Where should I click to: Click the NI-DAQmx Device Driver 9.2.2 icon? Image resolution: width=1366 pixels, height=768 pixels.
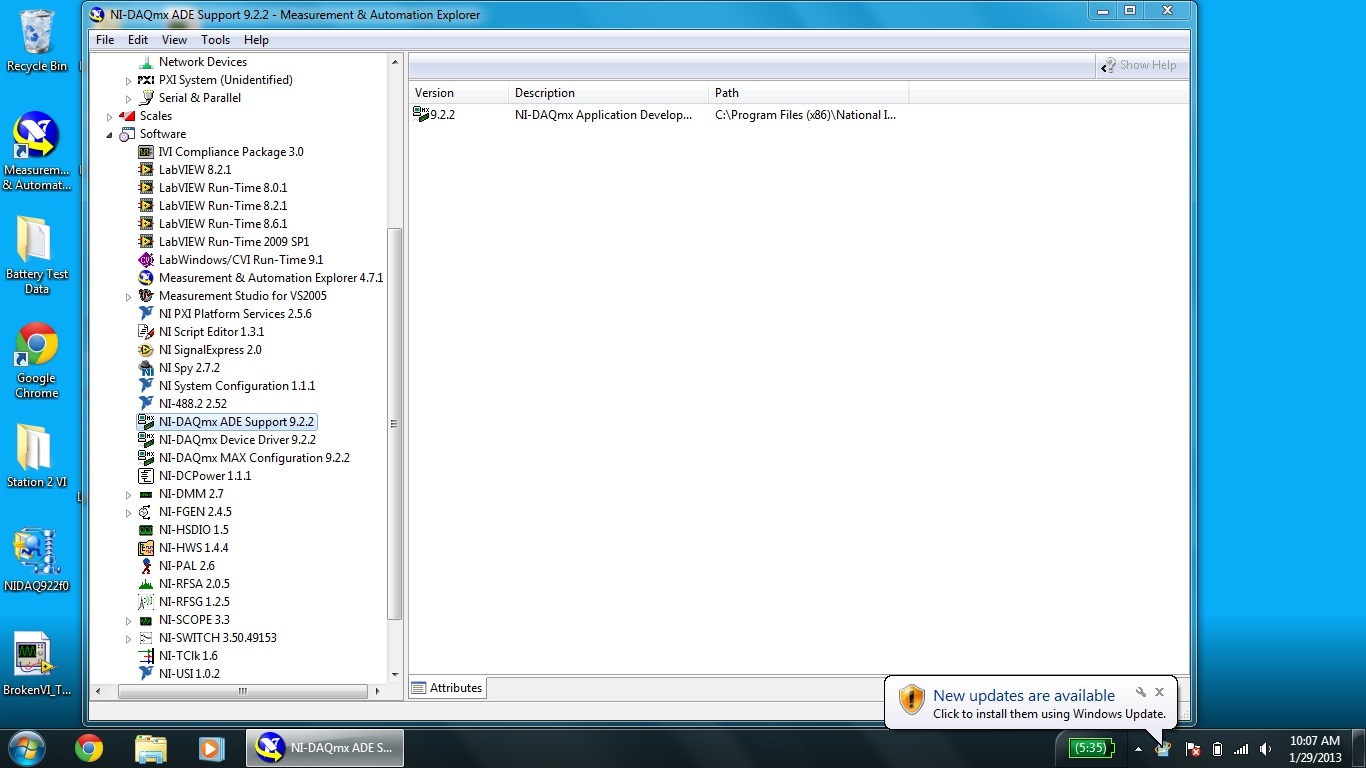146,440
